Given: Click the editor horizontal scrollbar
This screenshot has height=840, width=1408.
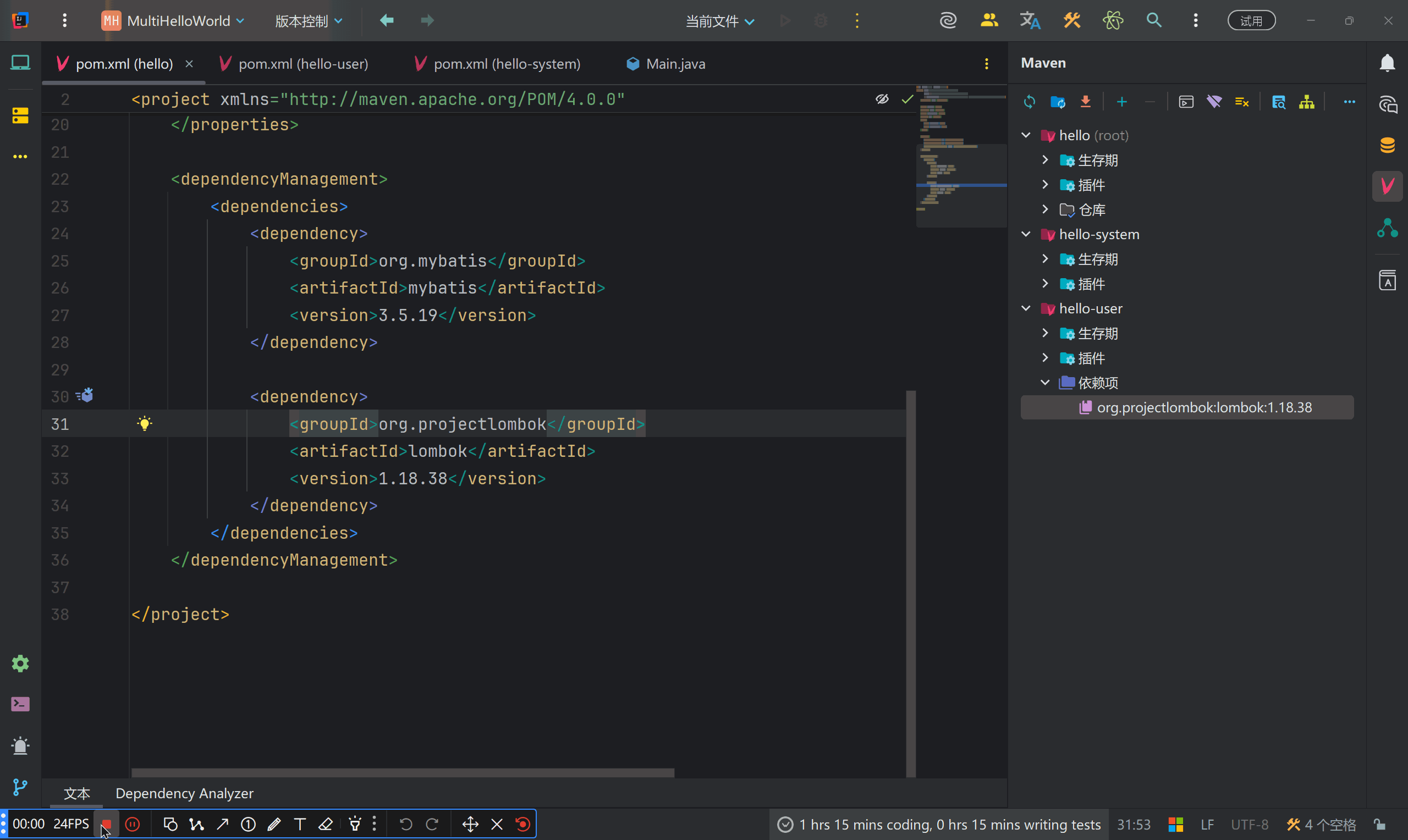Looking at the screenshot, I should pyautogui.click(x=403, y=772).
